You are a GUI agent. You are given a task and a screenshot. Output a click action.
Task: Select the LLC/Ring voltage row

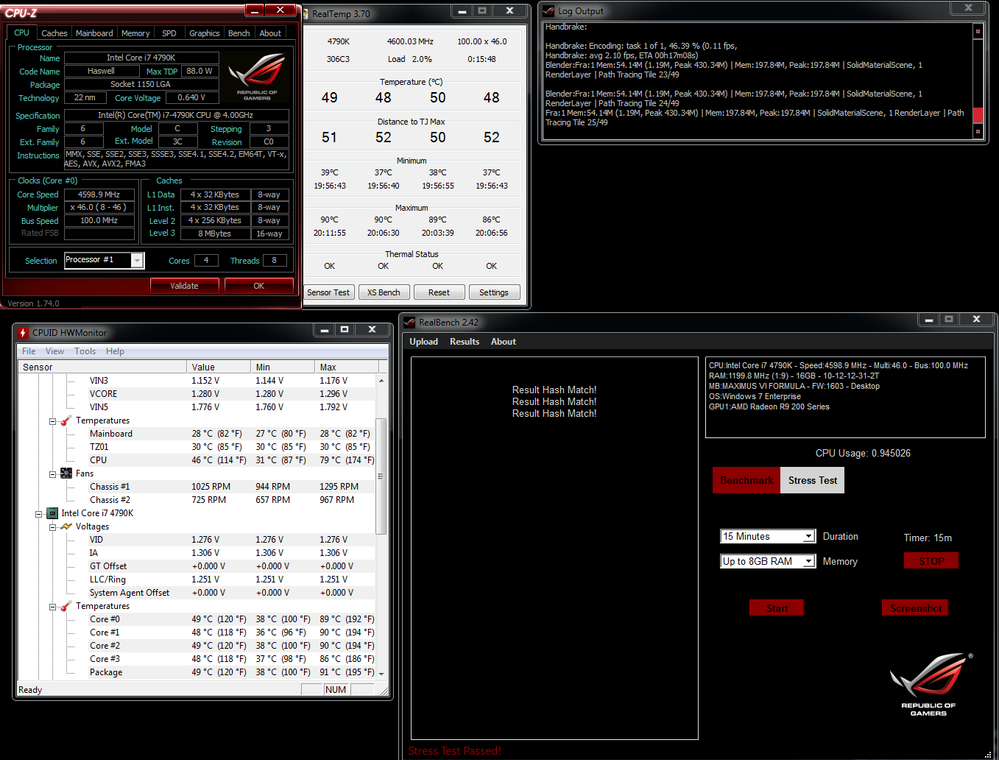pyautogui.click(x=196, y=579)
